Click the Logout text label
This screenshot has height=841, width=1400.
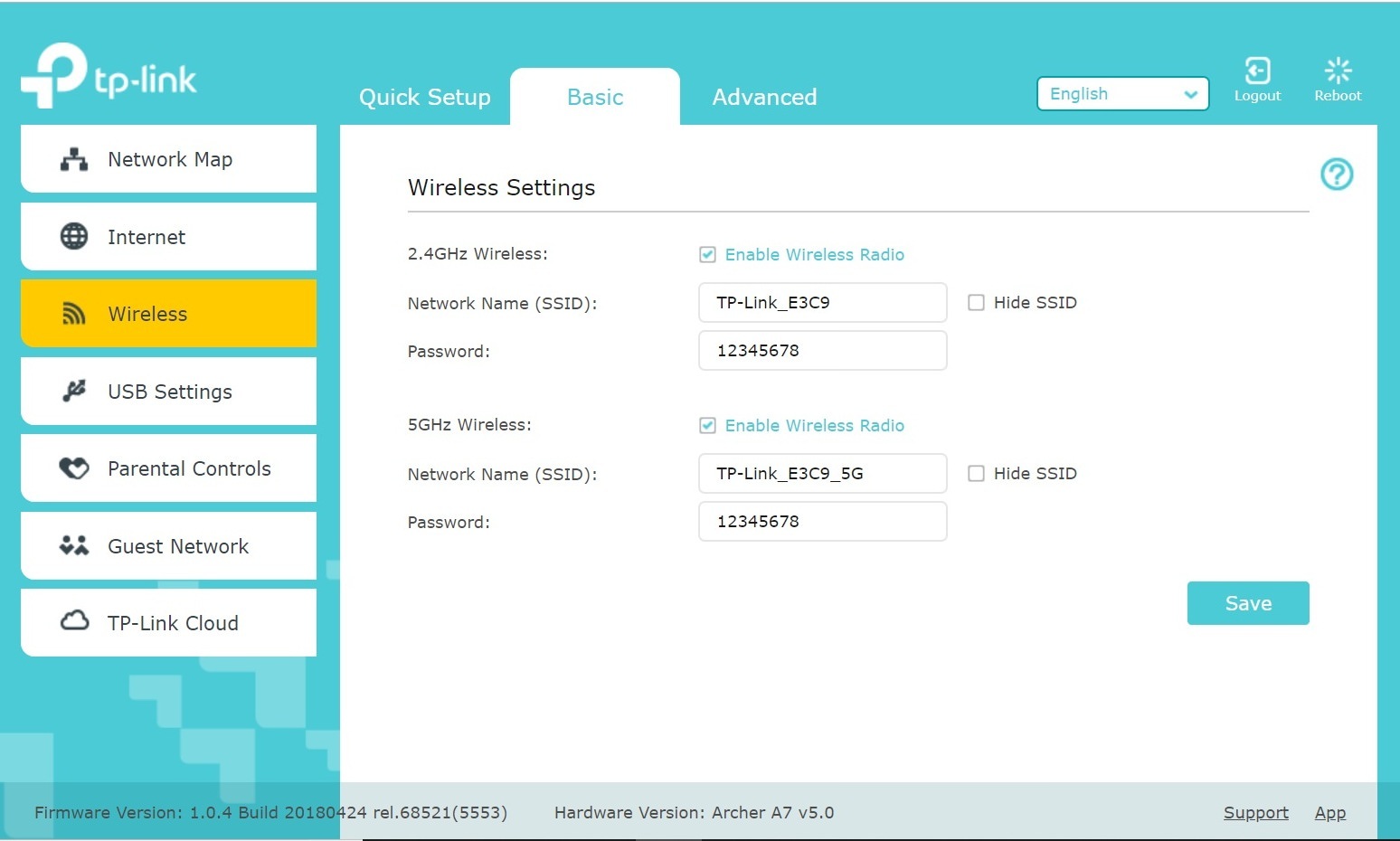coord(1257,96)
